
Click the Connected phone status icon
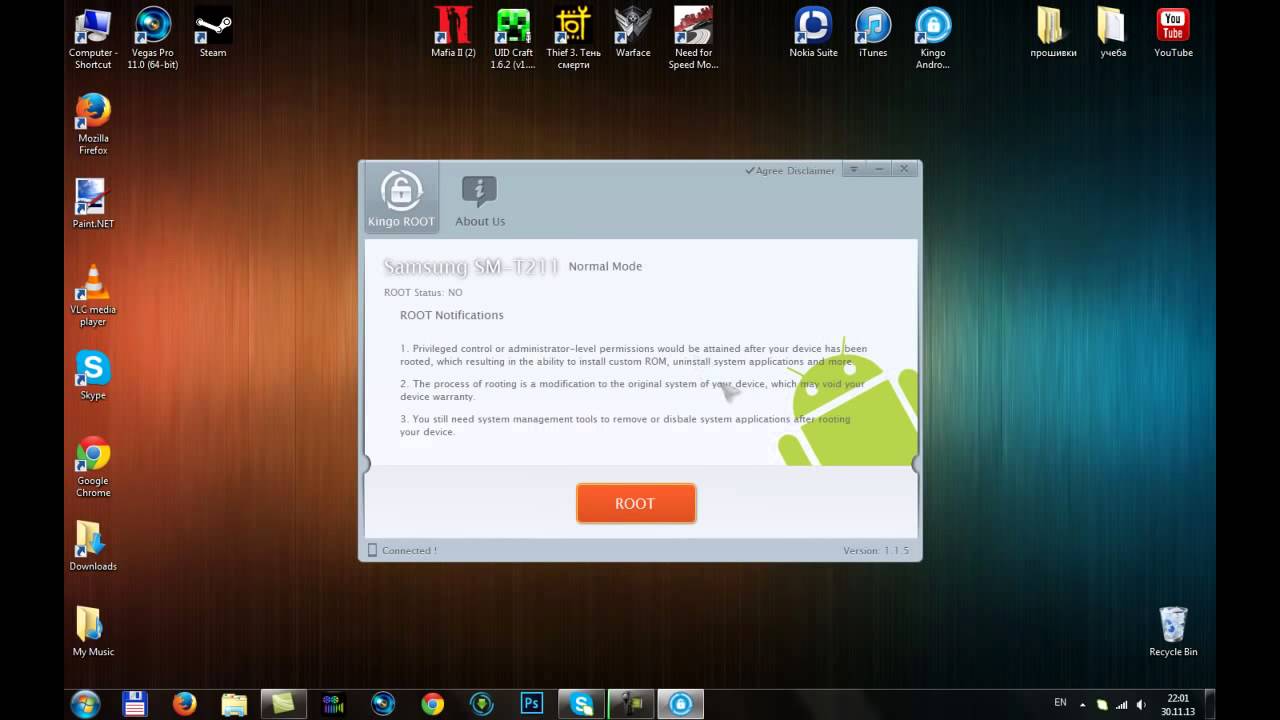[x=372, y=550]
